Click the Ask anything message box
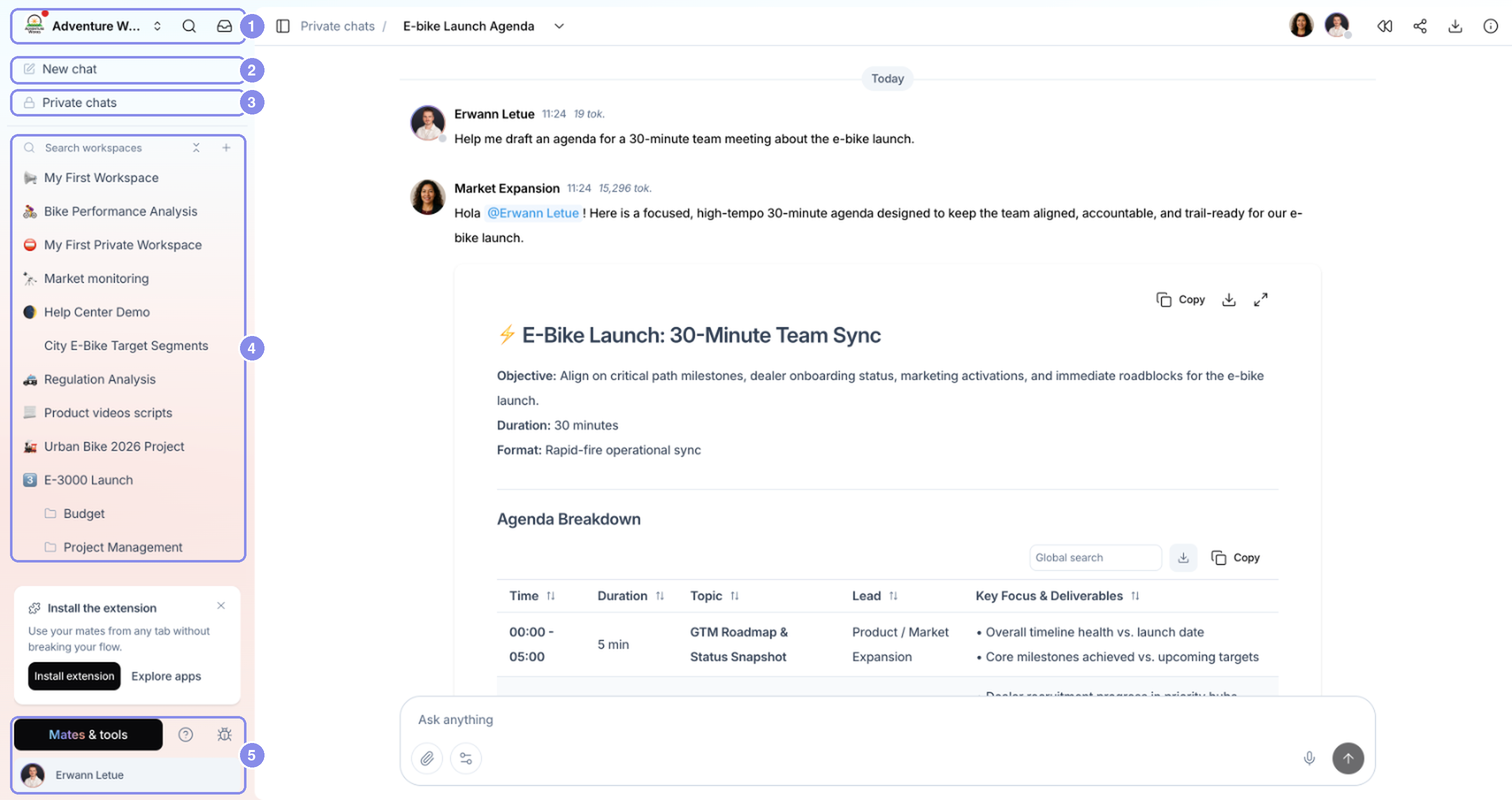This screenshot has height=800, width=1512. click(x=887, y=720)
